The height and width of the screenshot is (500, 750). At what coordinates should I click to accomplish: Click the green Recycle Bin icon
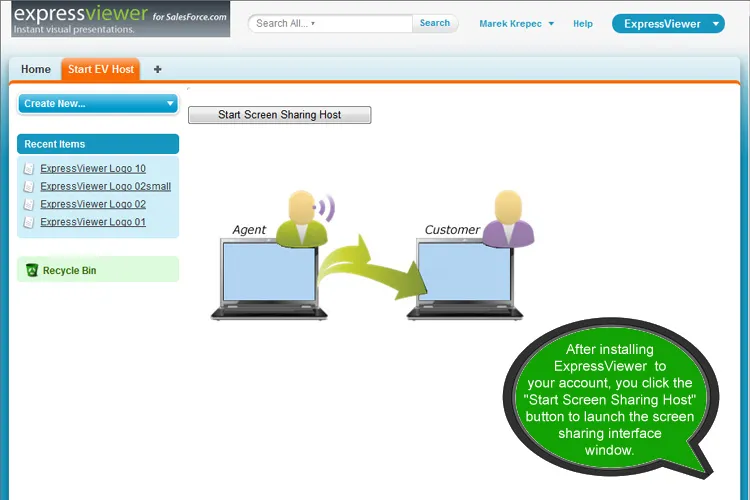point(32,270)
